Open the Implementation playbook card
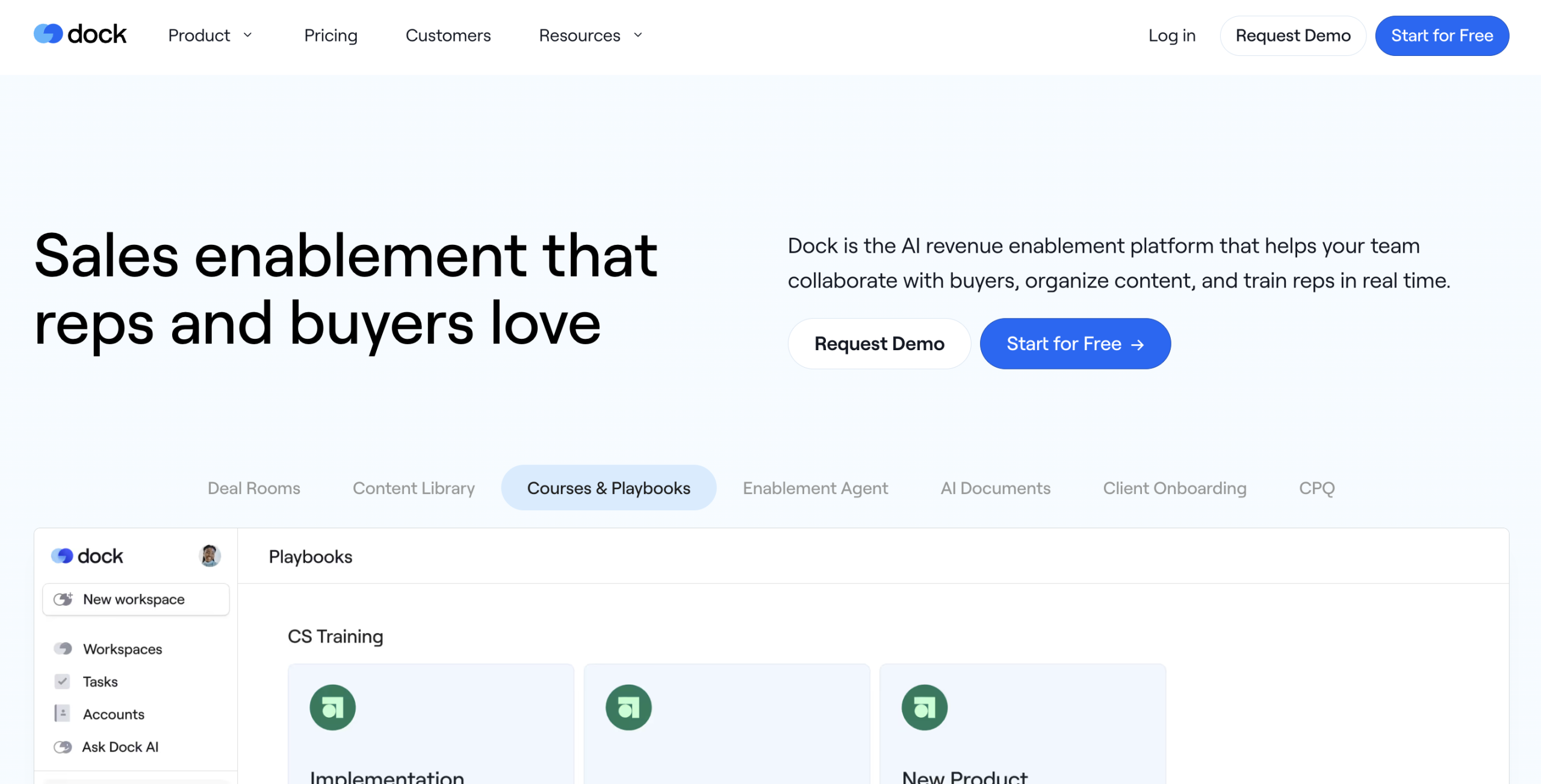 click(431, 724)
